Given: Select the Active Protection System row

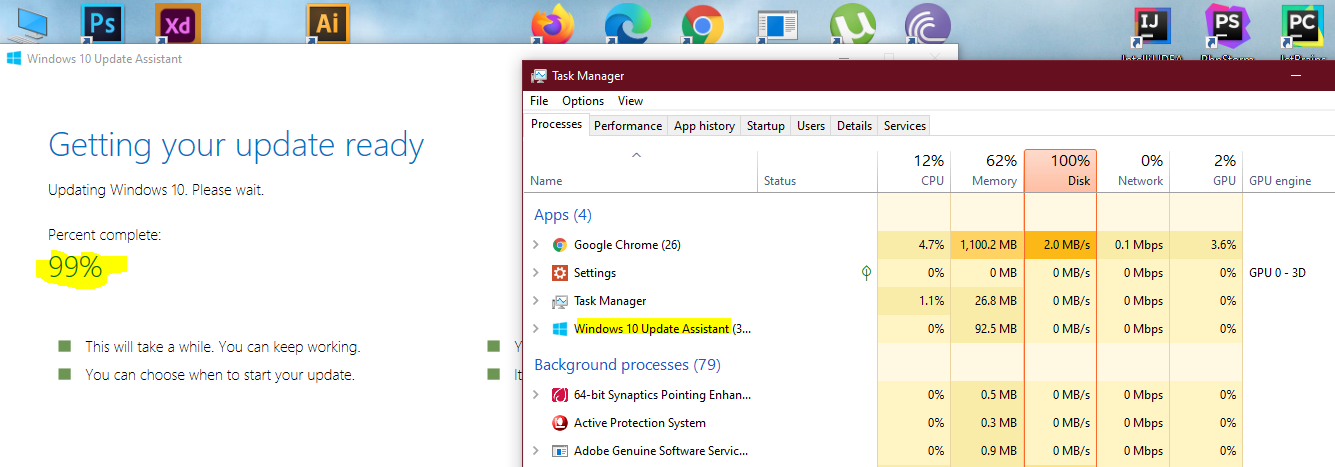Looking at the screenshot, I should pyautogui.click(x=930, y=423).
